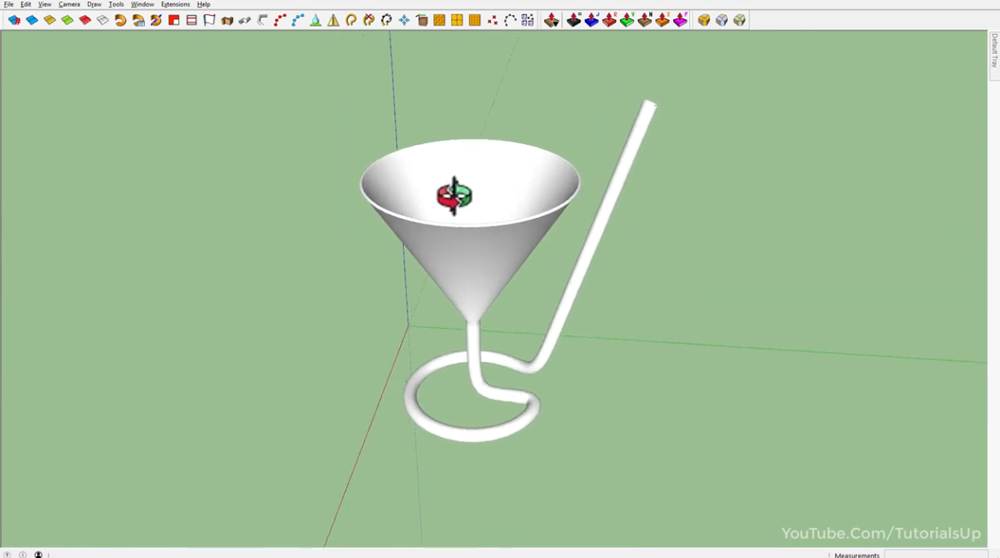Image resolution: width=1000 pixels, height=558 pixels.
Task: Click the blue dotted curve tool icon
Action: (298, 20)
